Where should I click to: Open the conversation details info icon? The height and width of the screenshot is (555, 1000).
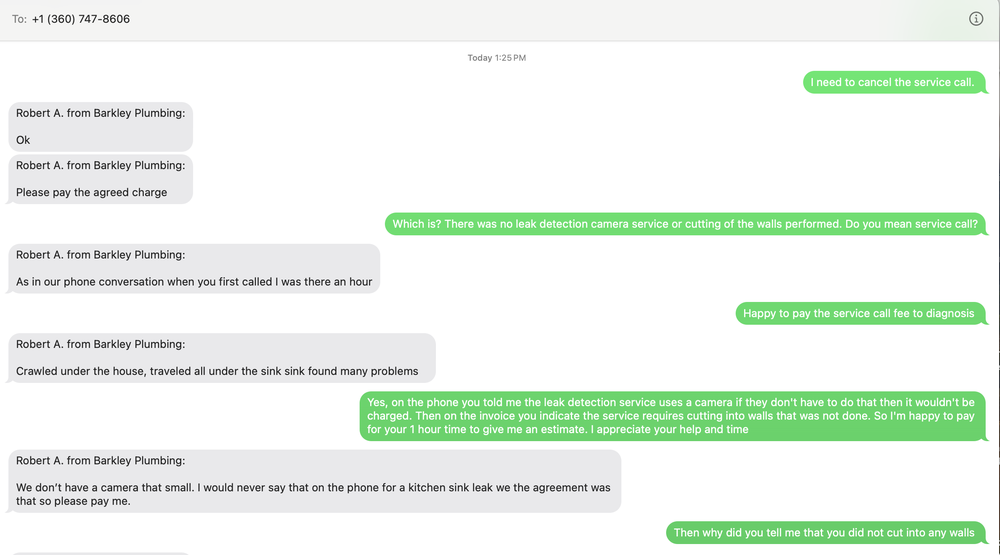(x=976, y=19)
